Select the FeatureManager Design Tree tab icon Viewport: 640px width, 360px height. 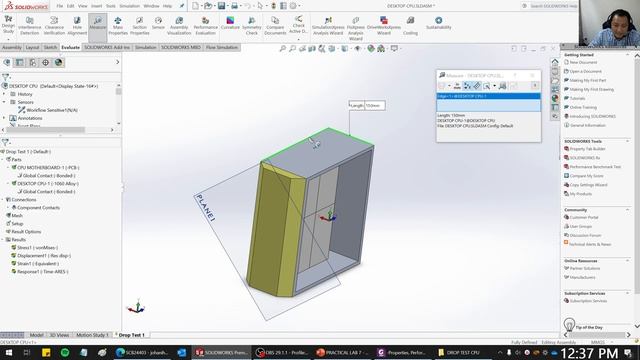click(7, 62)
